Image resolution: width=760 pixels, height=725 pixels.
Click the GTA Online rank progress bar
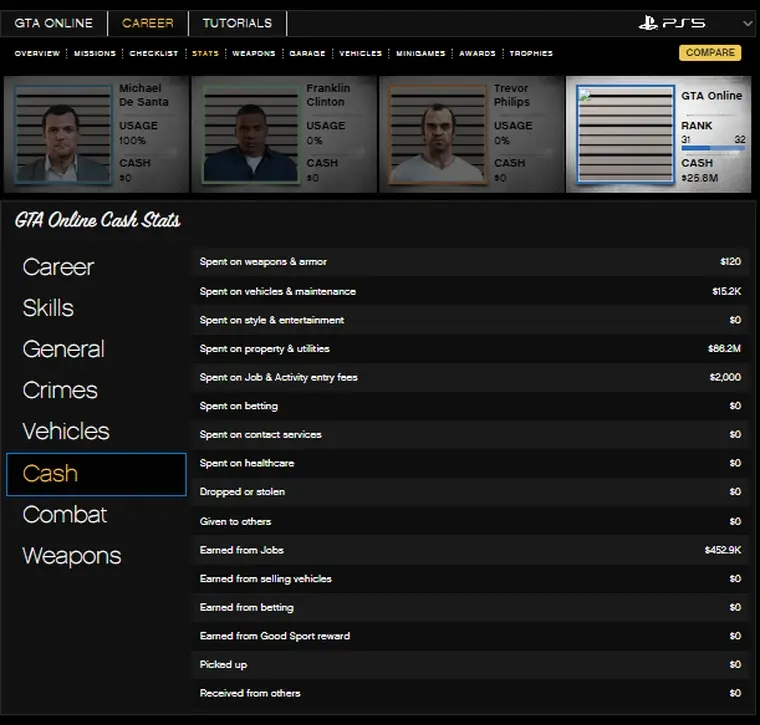pos(713,148)
